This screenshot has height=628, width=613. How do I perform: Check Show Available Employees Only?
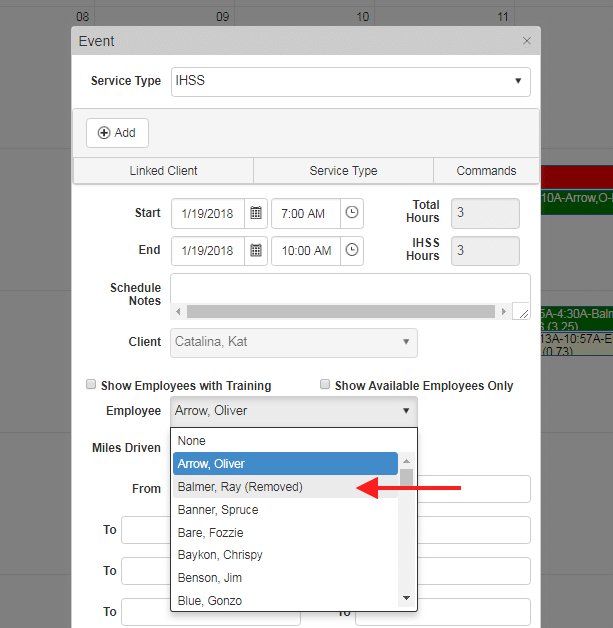(325, 385)
